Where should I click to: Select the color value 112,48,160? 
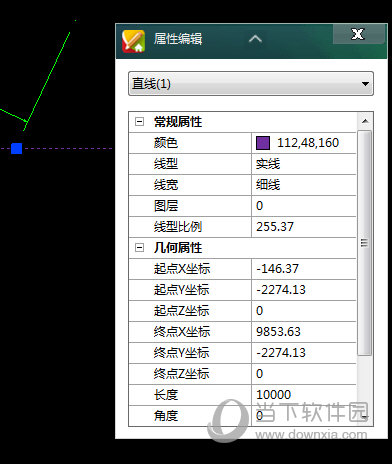tap(308, 143)
